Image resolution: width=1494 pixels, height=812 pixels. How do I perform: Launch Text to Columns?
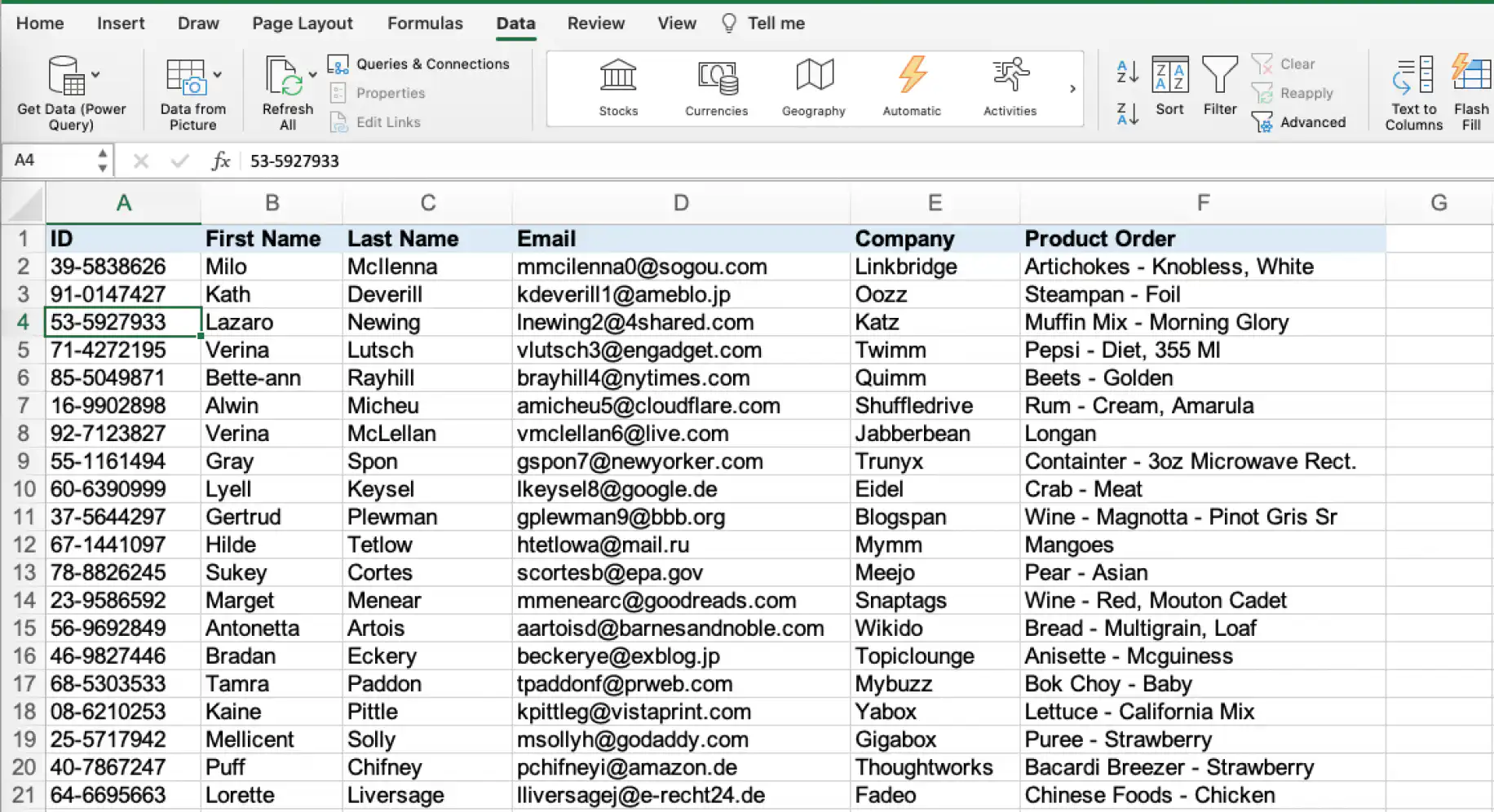[1413, 94]
